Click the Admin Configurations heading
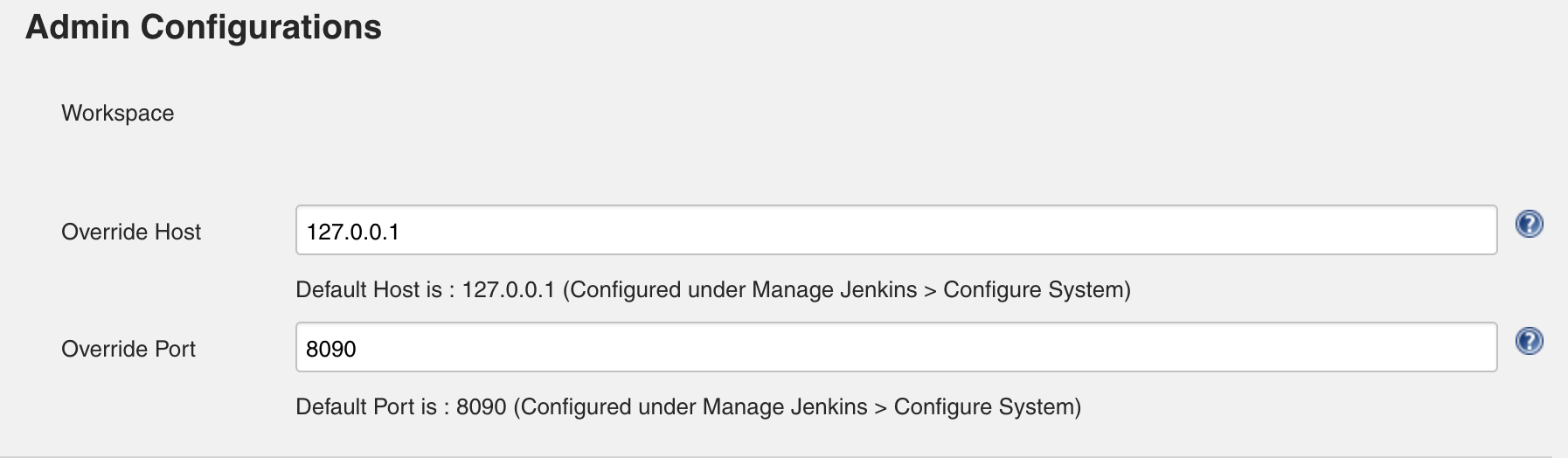1568x458 pixels. click(x=204, y=27)
